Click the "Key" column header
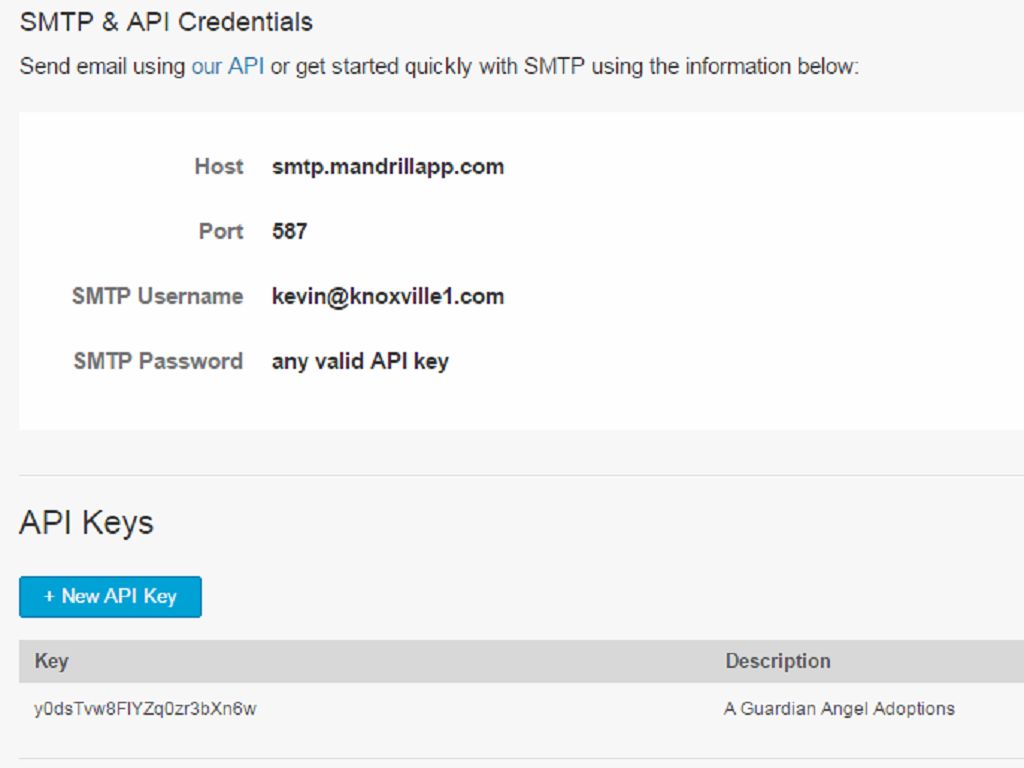Viewport: 1024px width, 768px height. [x=51, y=661]
